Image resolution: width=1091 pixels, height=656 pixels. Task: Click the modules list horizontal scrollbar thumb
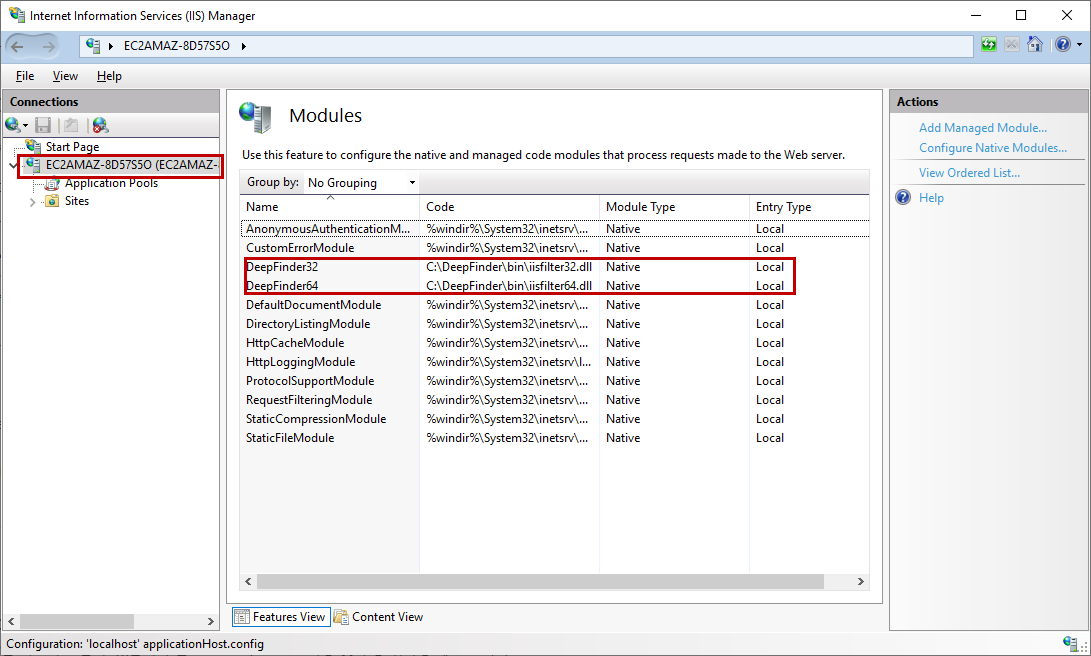[541, 582]
